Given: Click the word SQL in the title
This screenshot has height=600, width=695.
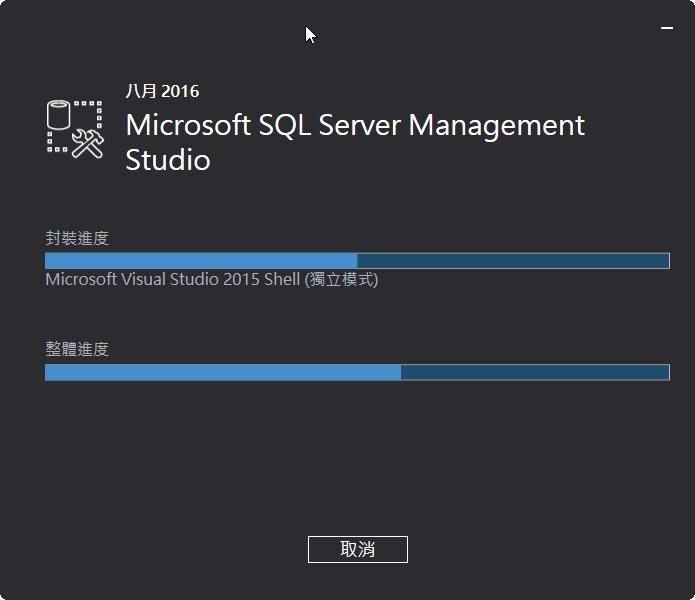Looking at the screenshot, I should click(284, 125).
